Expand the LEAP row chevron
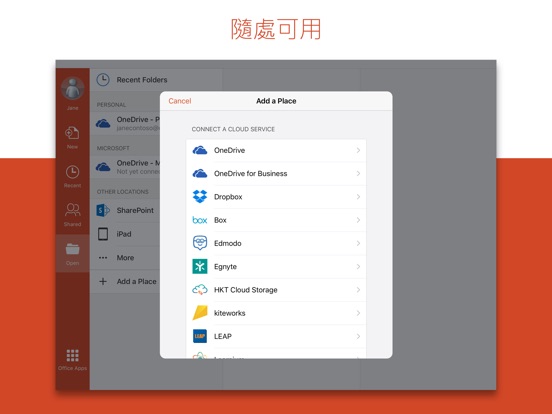The width and height of the screenshot is (552, 414). [358, 336]
